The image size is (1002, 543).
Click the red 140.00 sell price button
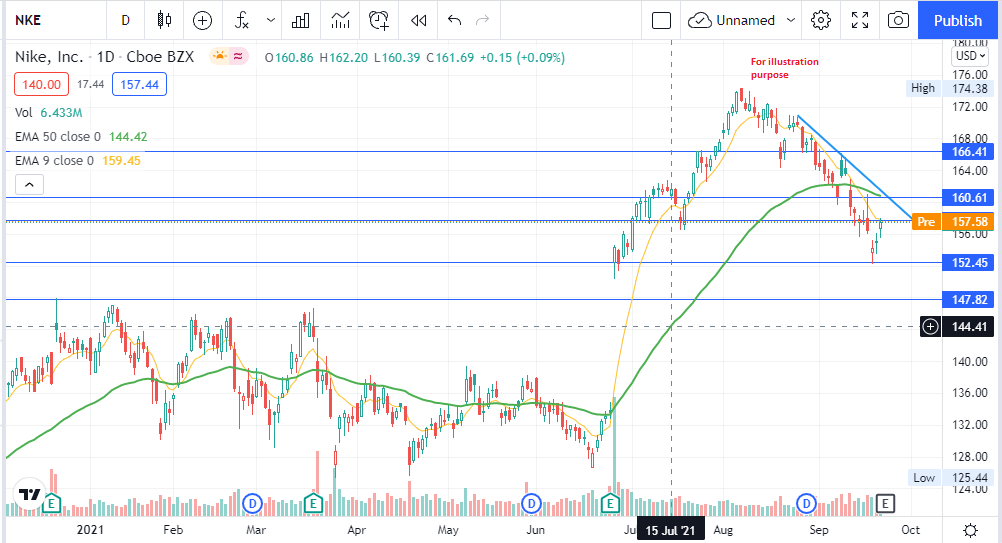42,84
